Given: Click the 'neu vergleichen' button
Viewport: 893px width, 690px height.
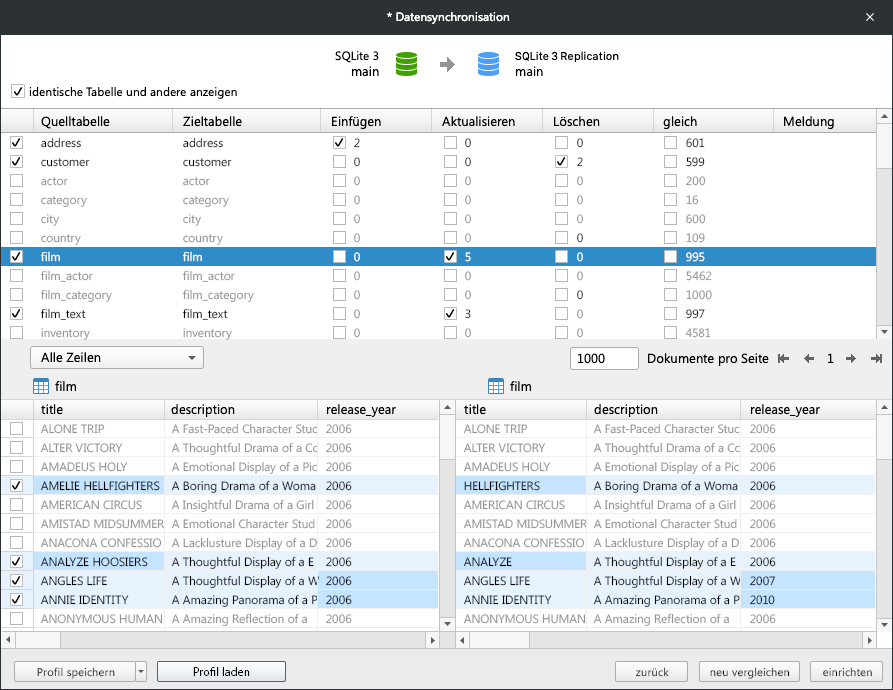Looking at the screenshot, I should (748, 671).
